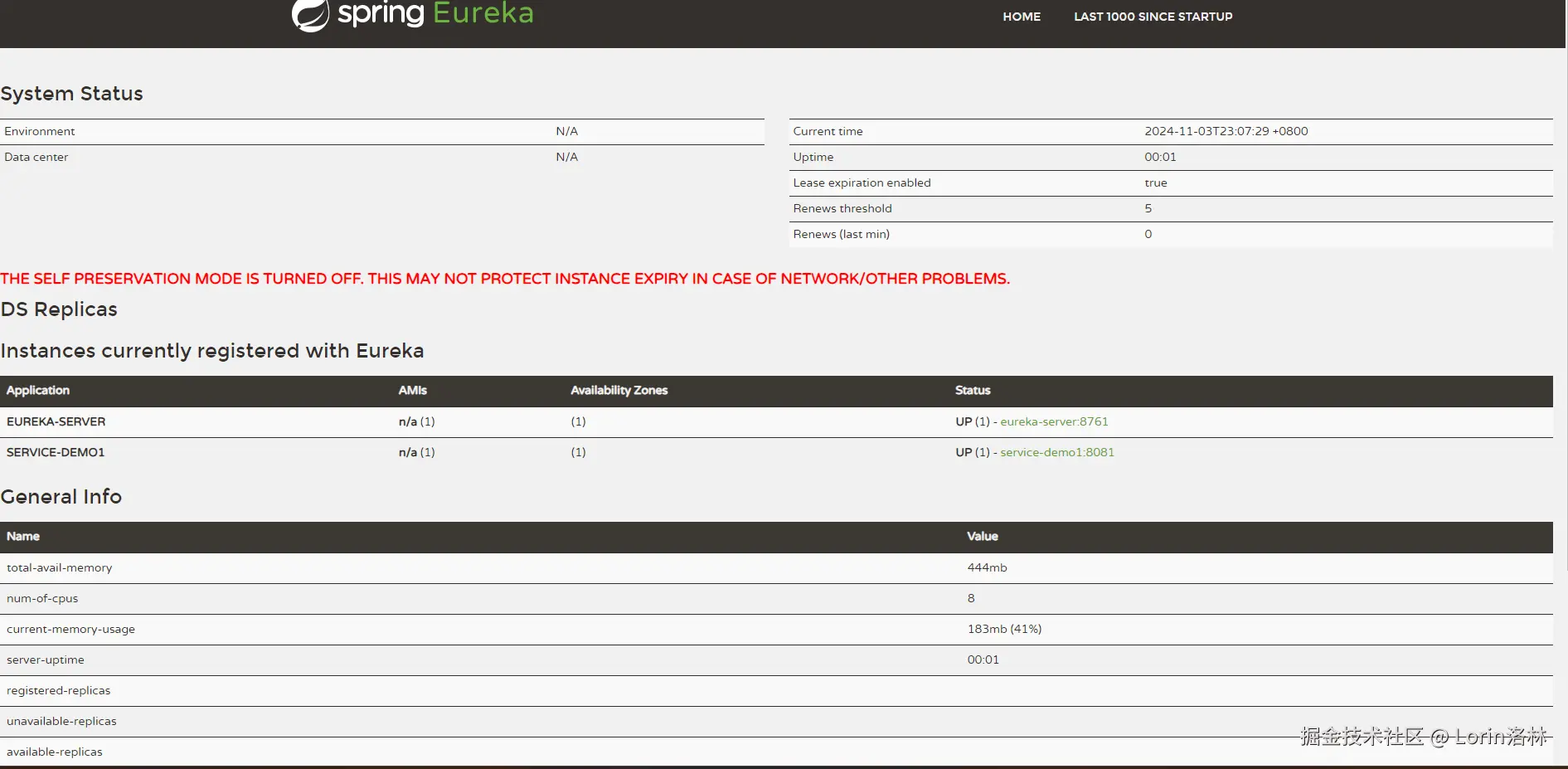Click the self preservation mode warning text
Screen dimensions: 1568x769
tap(505, 279)
